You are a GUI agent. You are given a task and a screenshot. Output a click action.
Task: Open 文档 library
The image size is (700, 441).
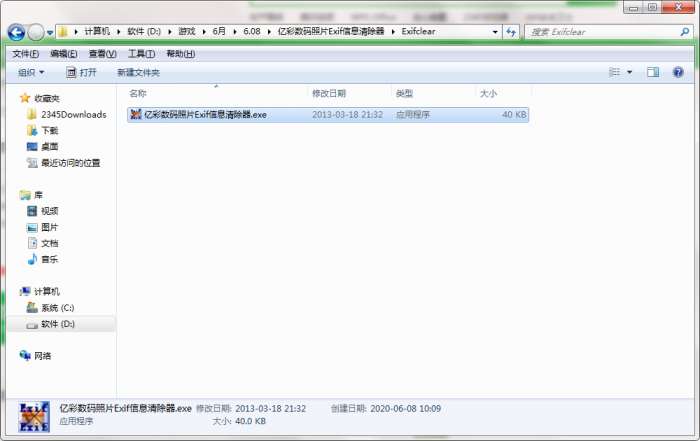[x=50, y=243]
